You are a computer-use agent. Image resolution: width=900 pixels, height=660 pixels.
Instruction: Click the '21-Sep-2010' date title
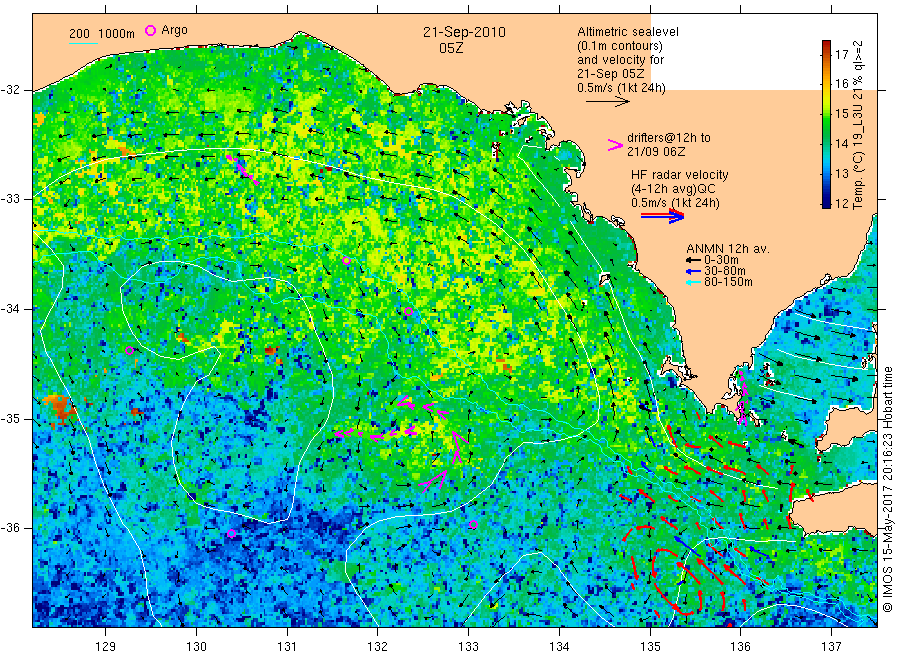pyautogui.click(x=464, y=32)
